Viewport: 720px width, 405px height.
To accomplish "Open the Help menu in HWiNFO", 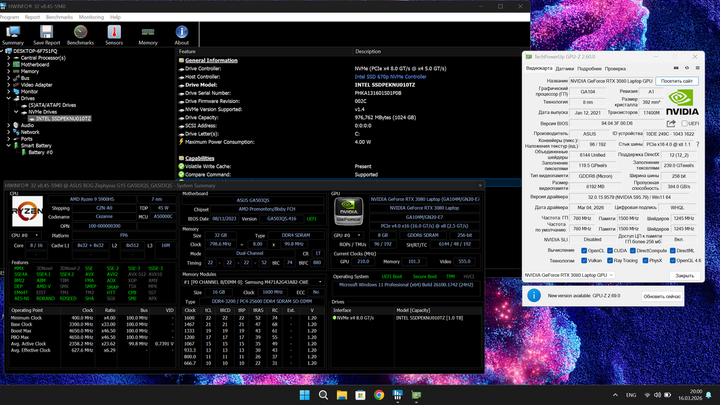I will (115, 17).
